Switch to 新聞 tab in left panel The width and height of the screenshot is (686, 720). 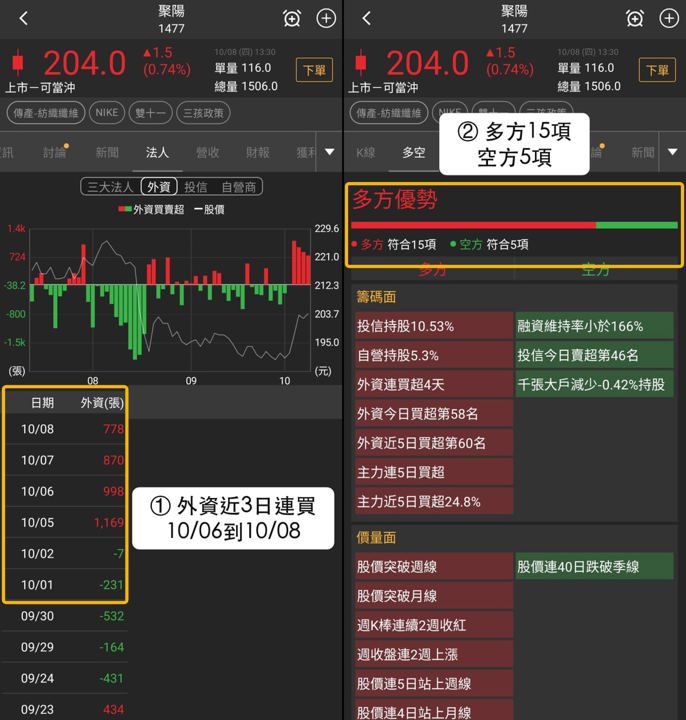(x=107, y=152)
